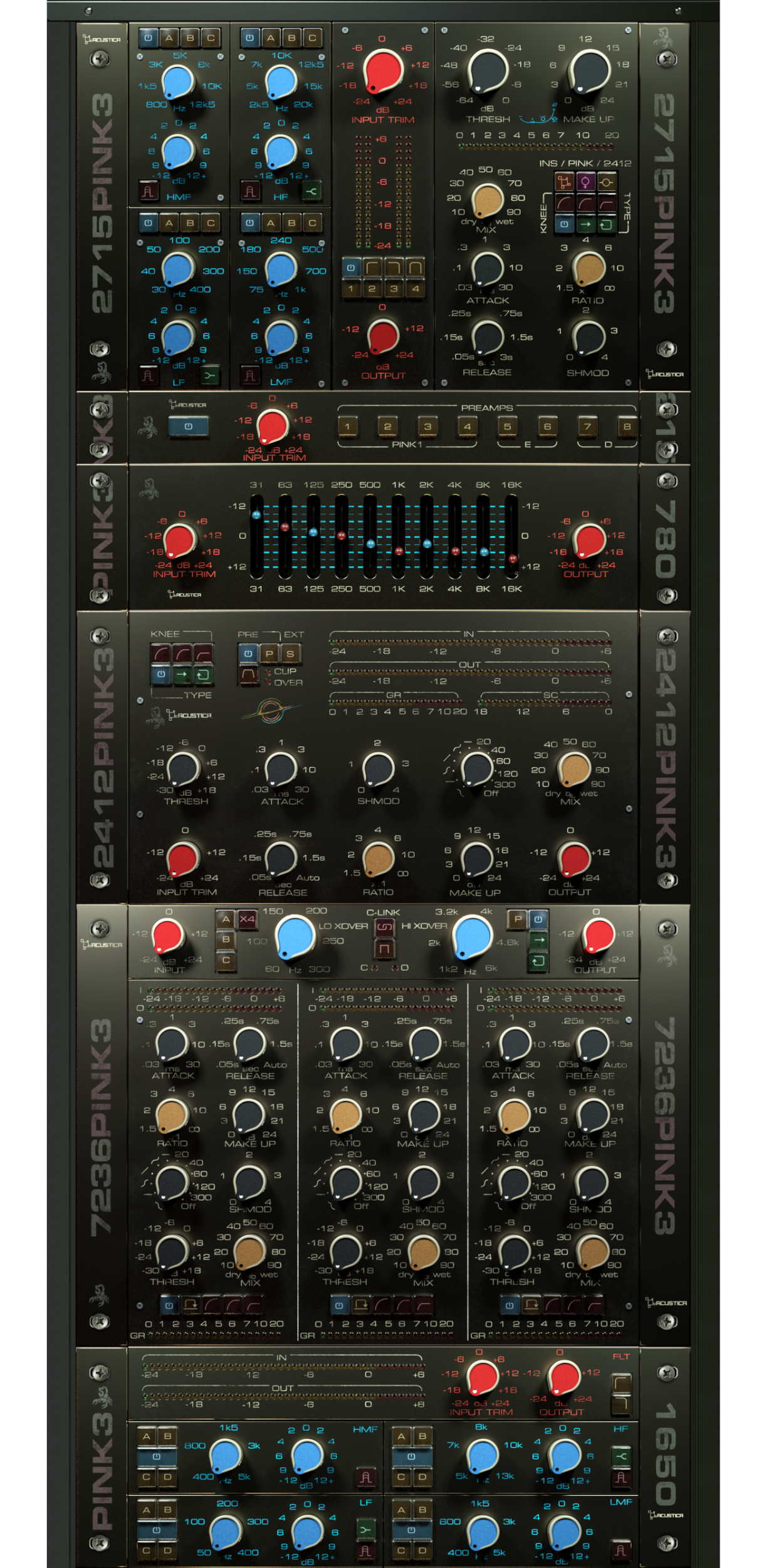Image resolution: width=771 pixels, height=1568 pixels.
Task: Choose the feed-forward arrow type in 2715 compressor
Action: tap(585, 224)
